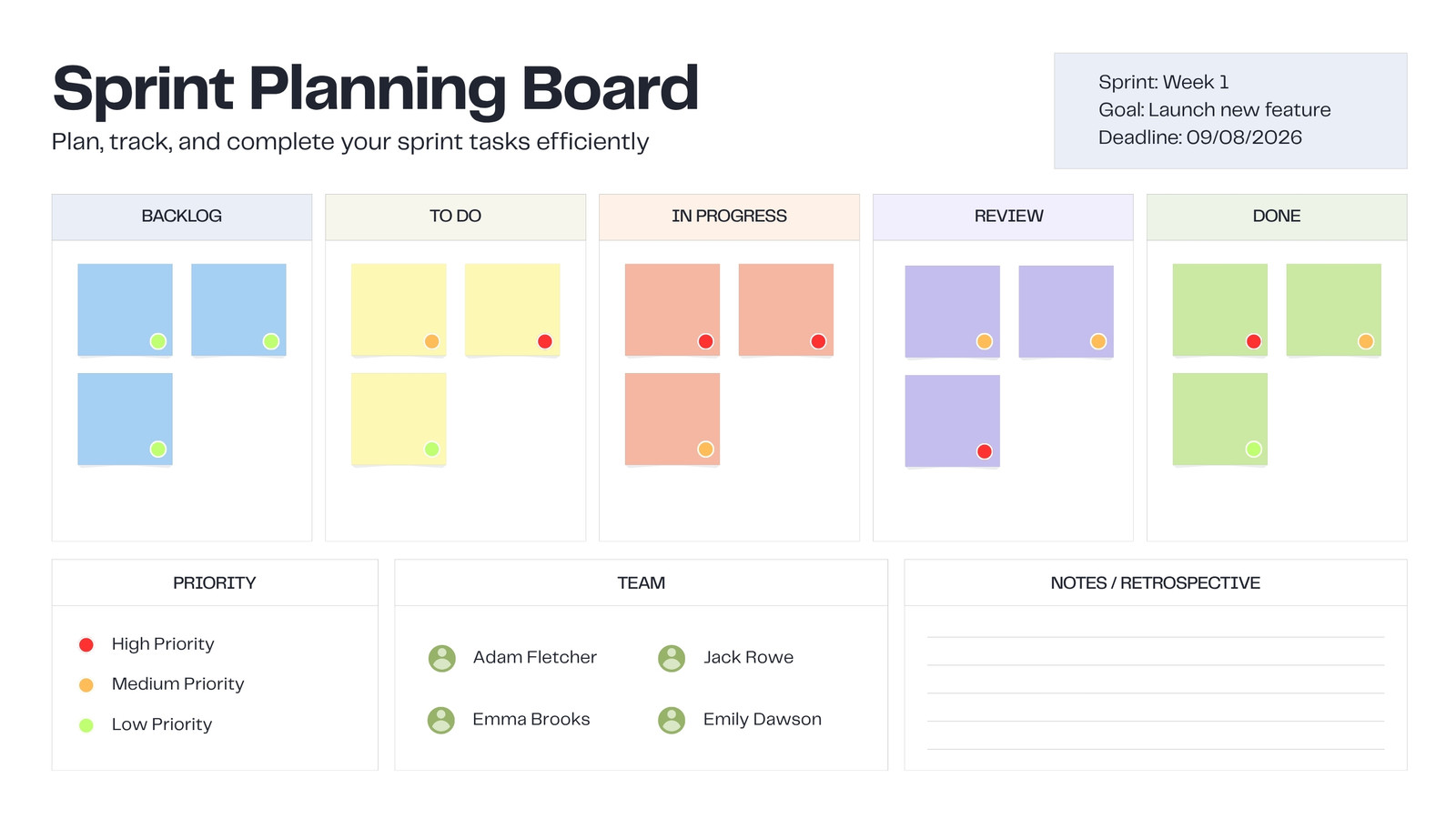Select Emma Brooks' avatar icon
This screenshot has width=1456, height=819.
click(441, 720)
